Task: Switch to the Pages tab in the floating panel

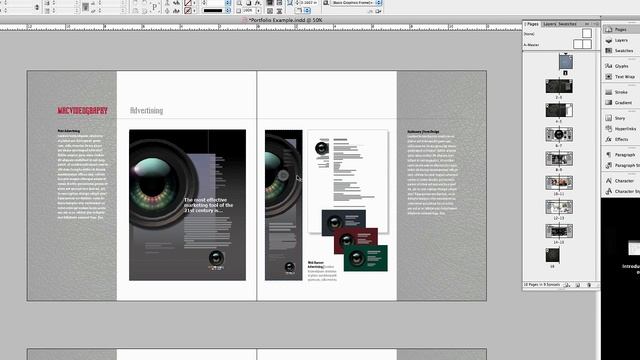Action: (532, 24)
